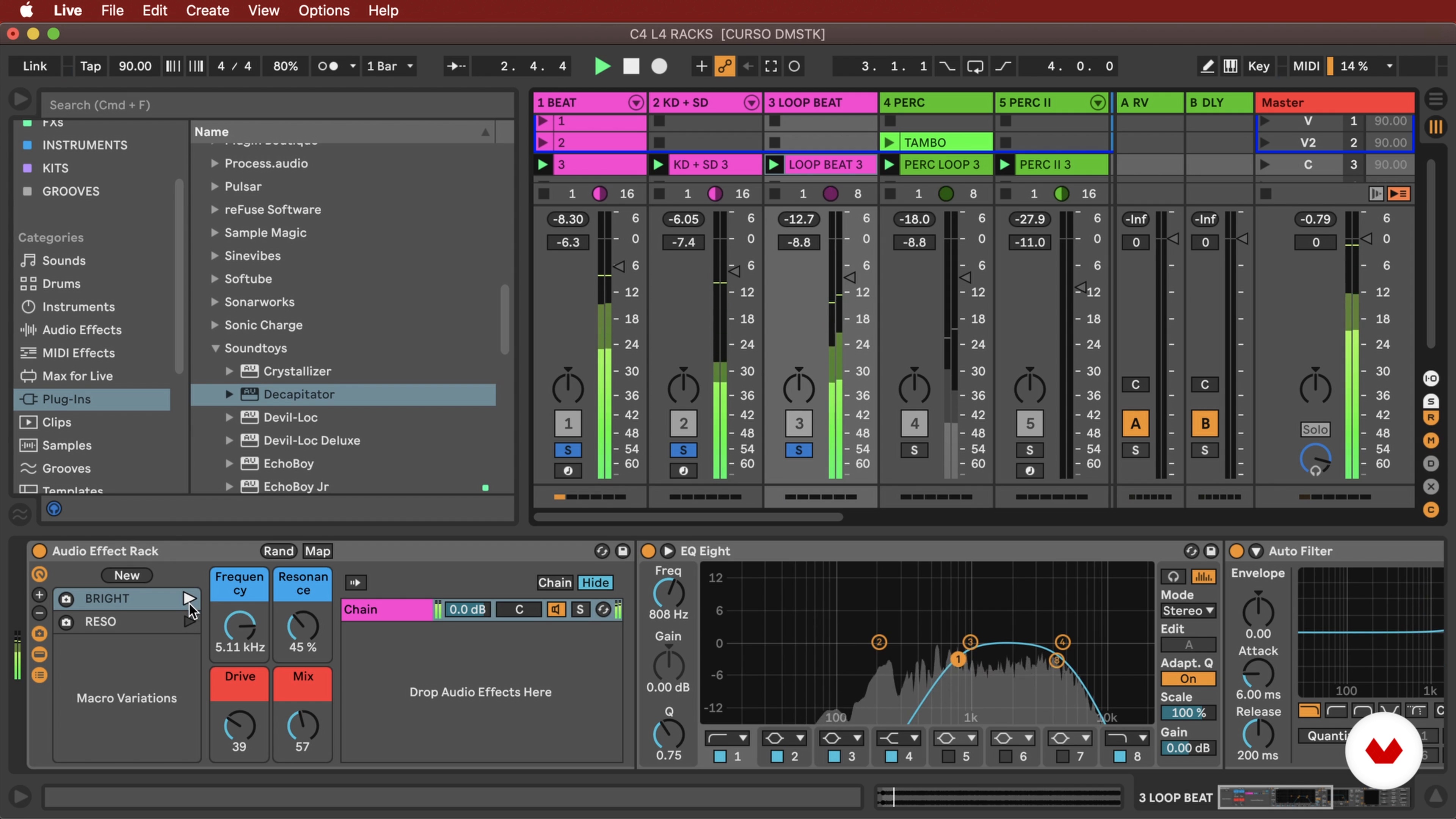Open the EQ Eight Stereo mode dropdown
Image resolution: width=1456 pixels, height=819 pixels.
click(x=1188, y=611)
